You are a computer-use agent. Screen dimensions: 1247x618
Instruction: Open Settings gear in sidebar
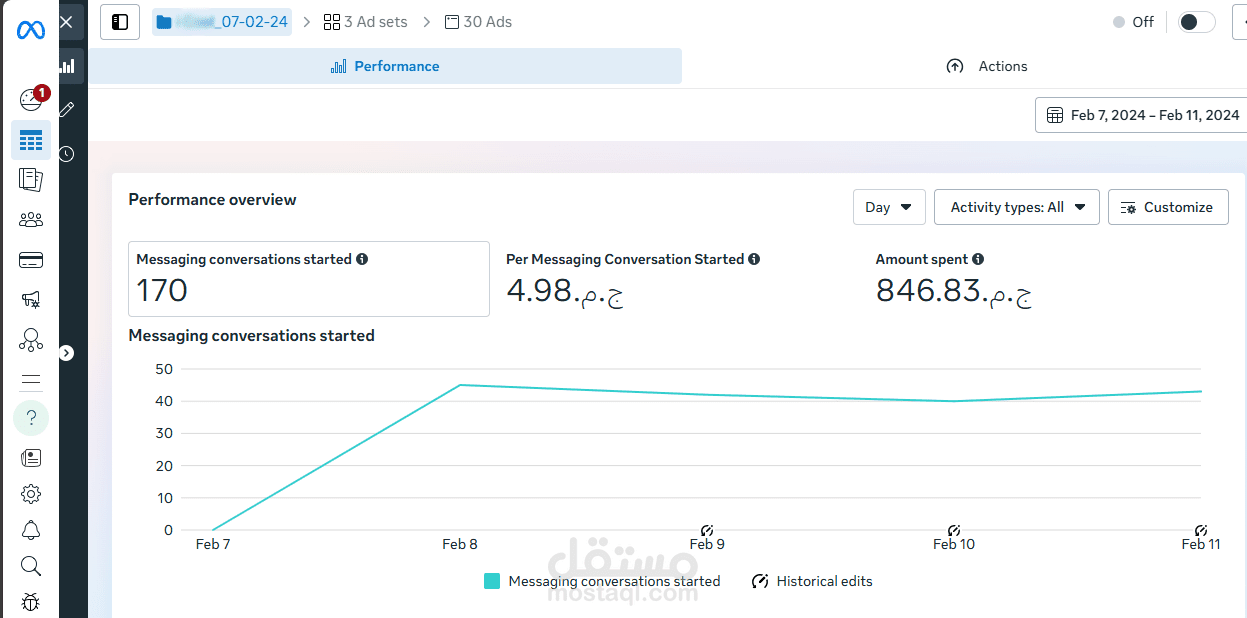31,494
